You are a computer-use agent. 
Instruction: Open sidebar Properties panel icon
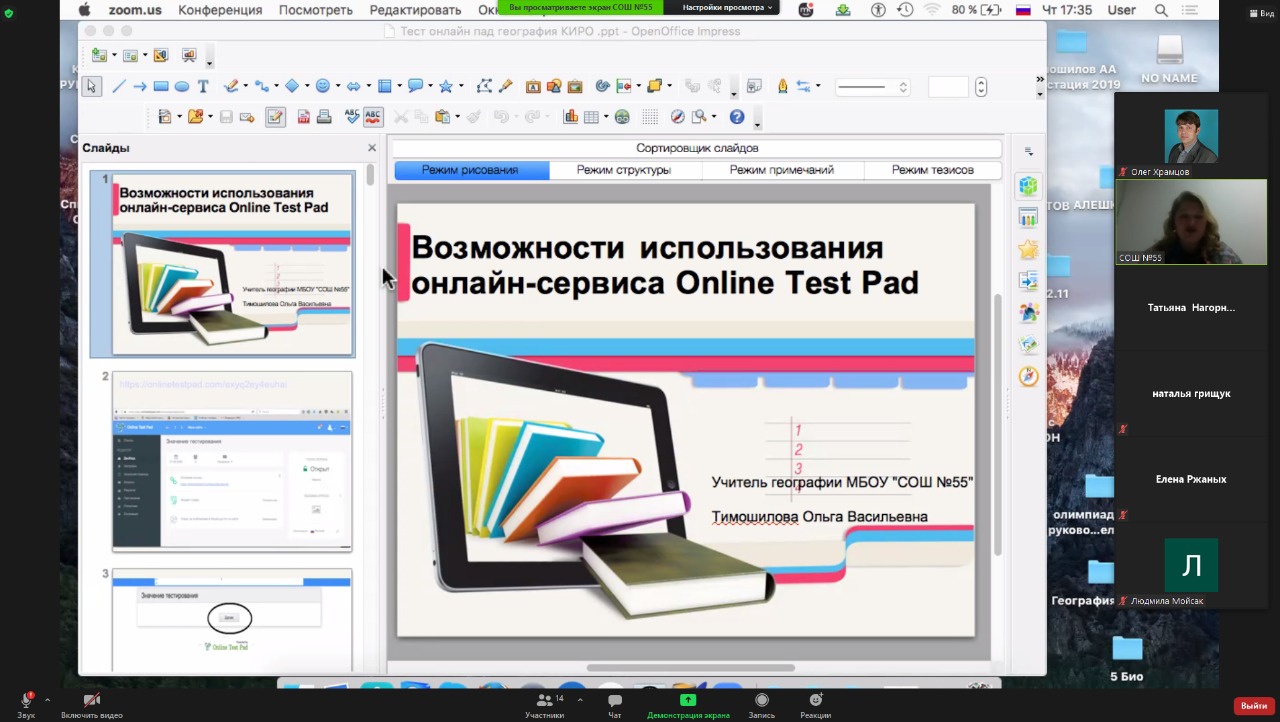point(1028,185)
